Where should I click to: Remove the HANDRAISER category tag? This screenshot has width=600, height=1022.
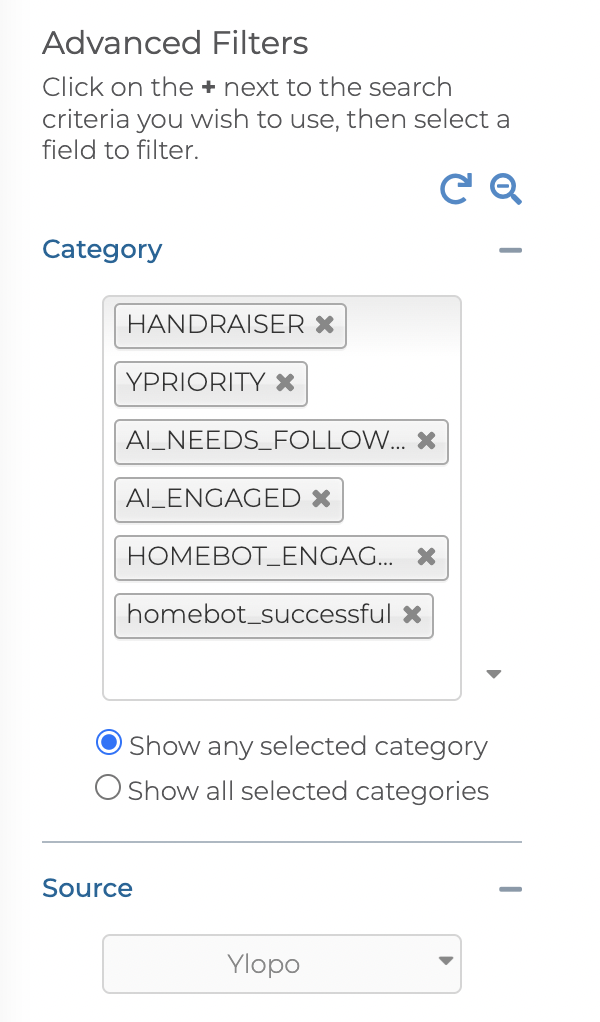pyautogui.click(x=324, y=325)
